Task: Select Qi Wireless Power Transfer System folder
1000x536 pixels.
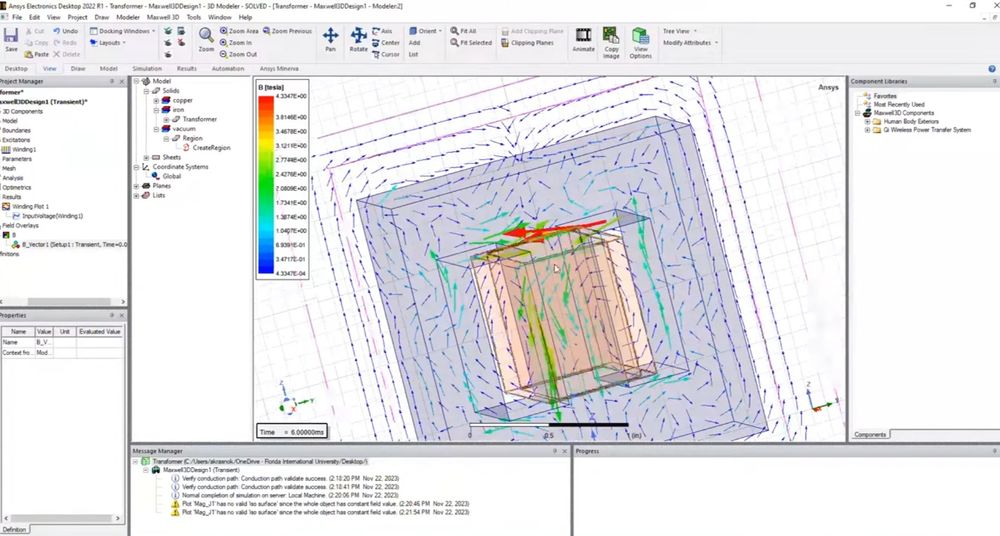Action: [x=927, y=130]
